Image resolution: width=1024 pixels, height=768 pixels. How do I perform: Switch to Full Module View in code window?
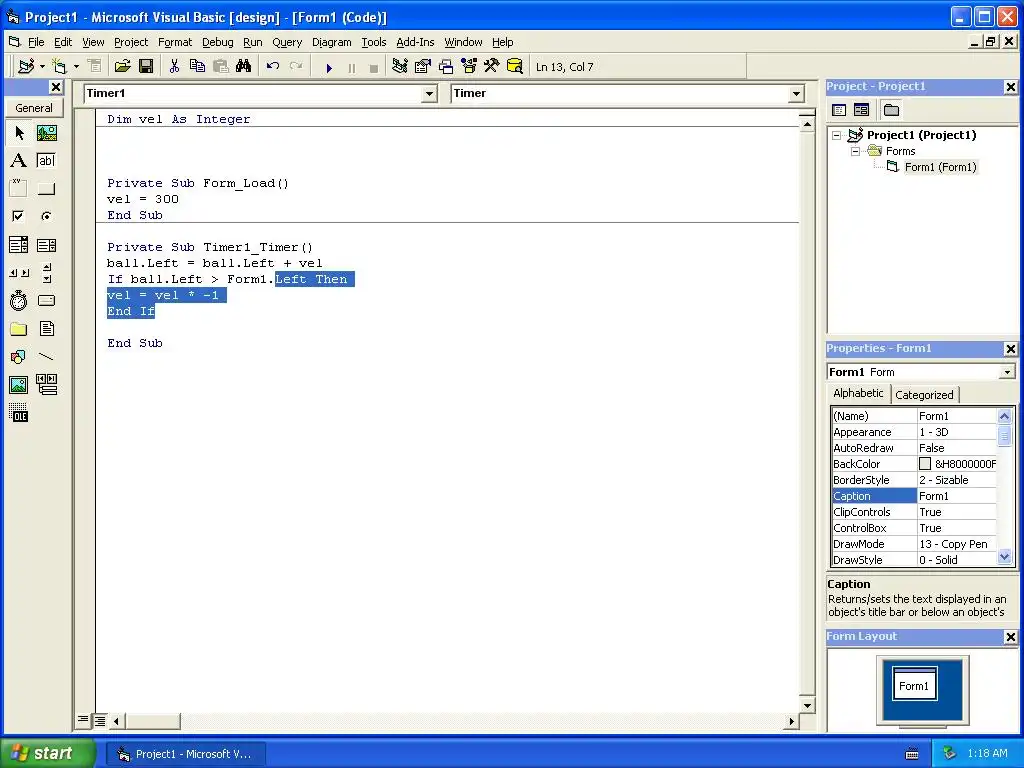tap(100, 721)
